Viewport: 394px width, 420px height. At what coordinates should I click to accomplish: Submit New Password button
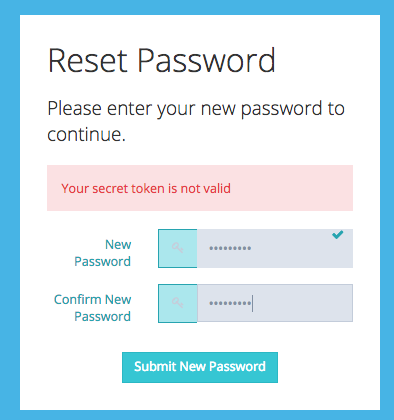[200, 367]
